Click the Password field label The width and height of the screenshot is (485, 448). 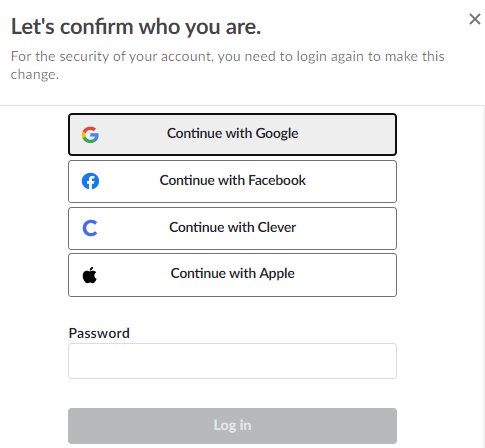pos(99,333)
